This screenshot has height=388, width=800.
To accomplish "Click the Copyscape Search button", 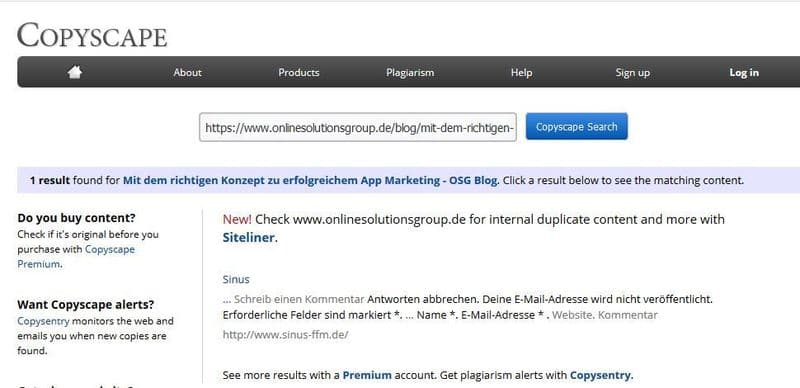I will [577, 127].
